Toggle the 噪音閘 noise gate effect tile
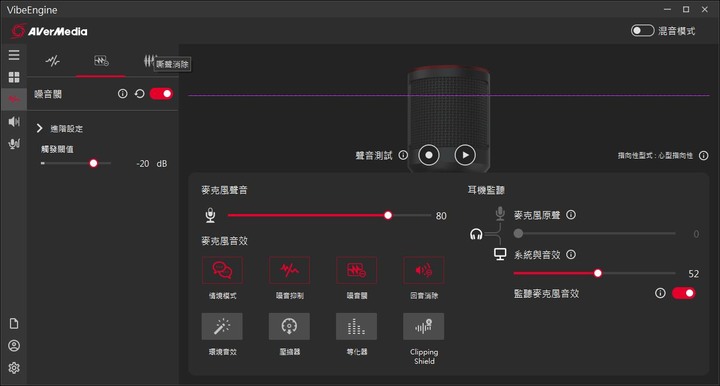The height and width of the screenshot is (386, 720). point(356,270)
